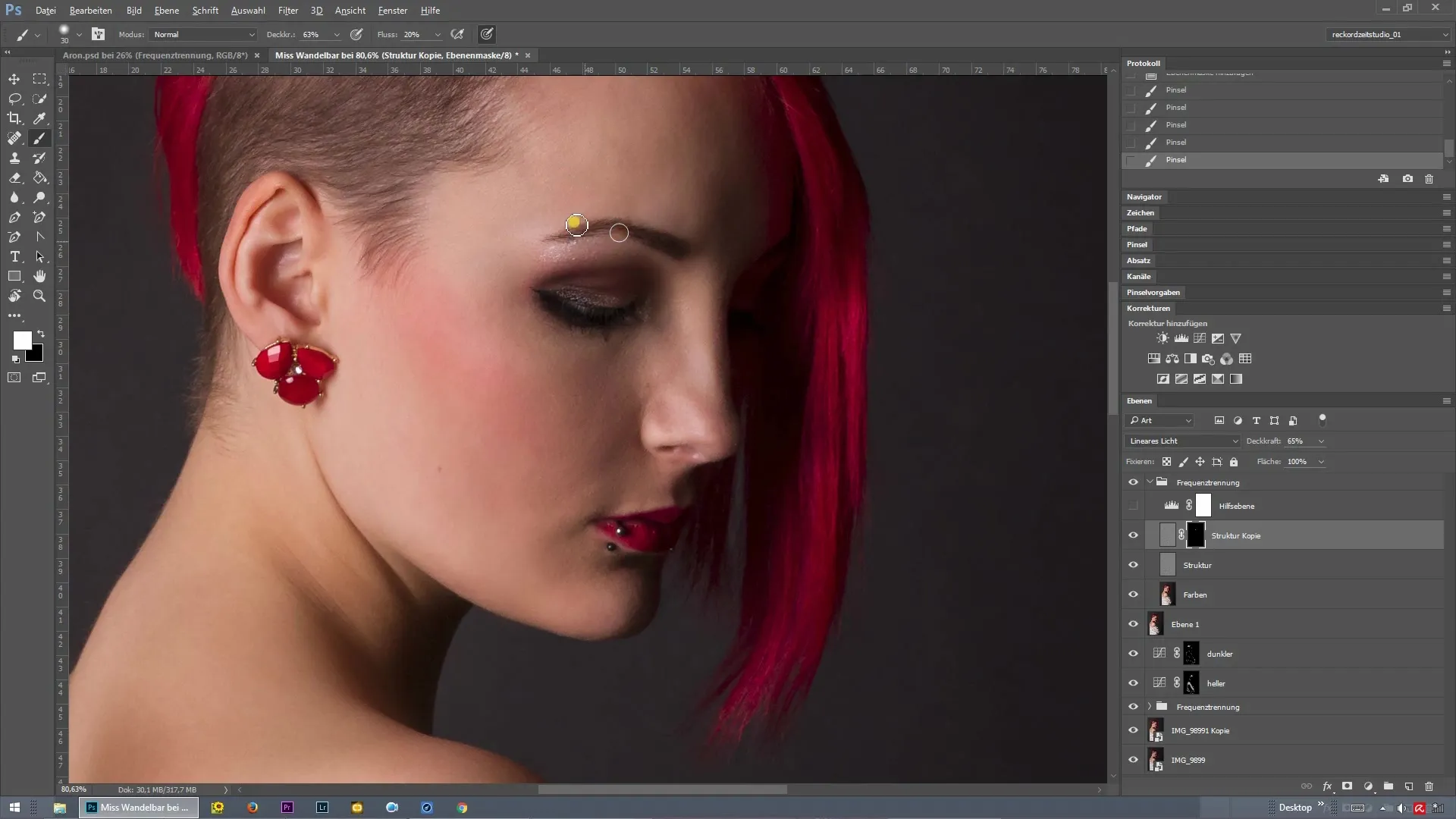Select the Crop tool
The width and height of the screenshot is (1456, 819).
[14, 118]
